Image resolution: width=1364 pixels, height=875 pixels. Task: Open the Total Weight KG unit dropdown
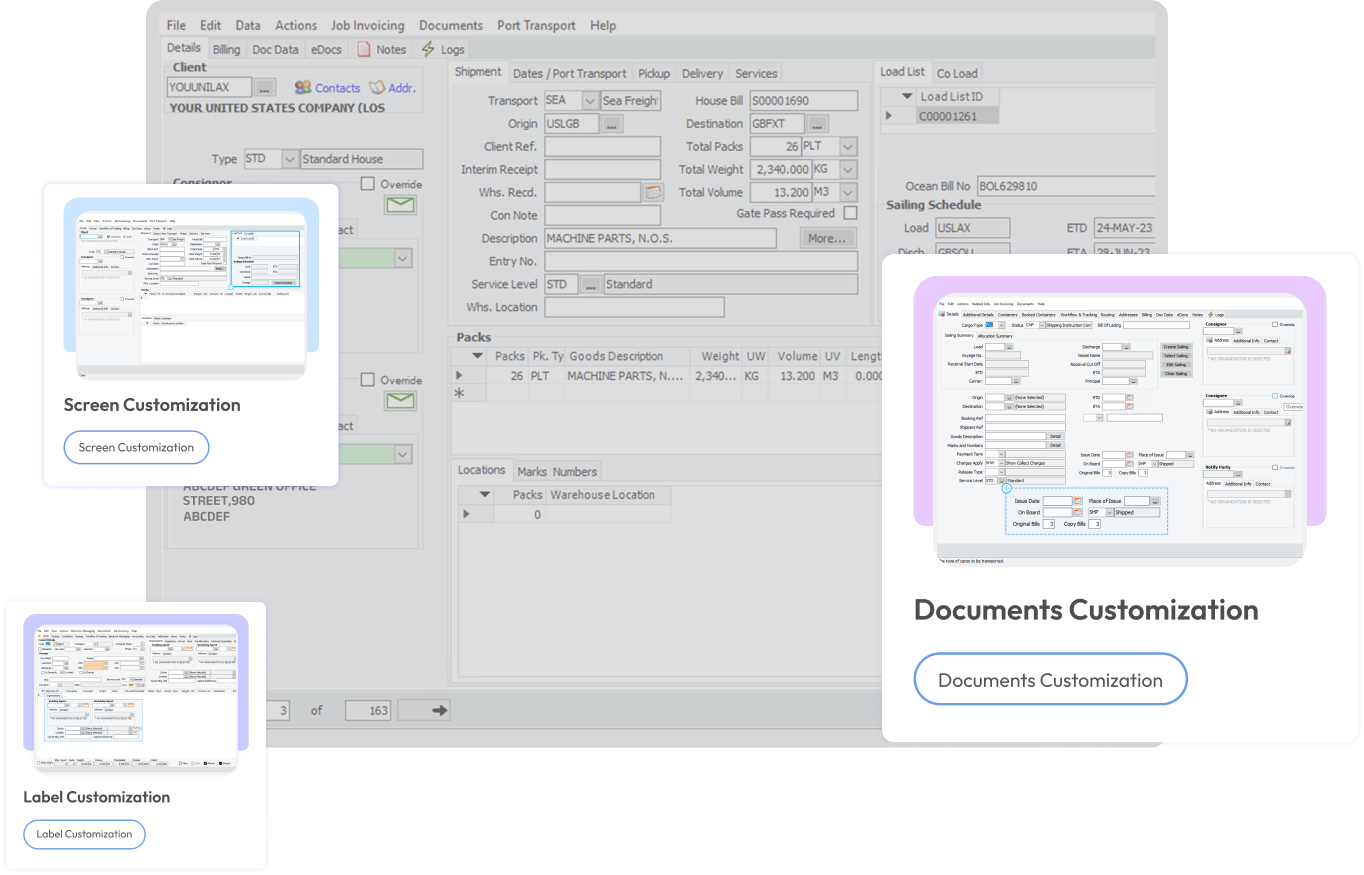tap(848, 170)
